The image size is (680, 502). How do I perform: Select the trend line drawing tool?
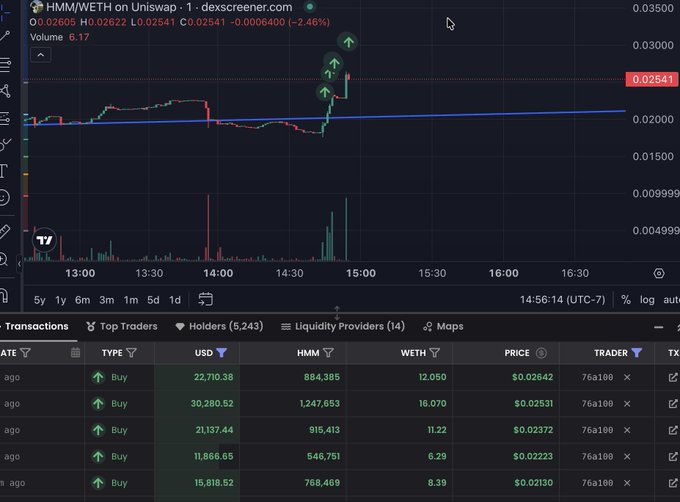5,36
